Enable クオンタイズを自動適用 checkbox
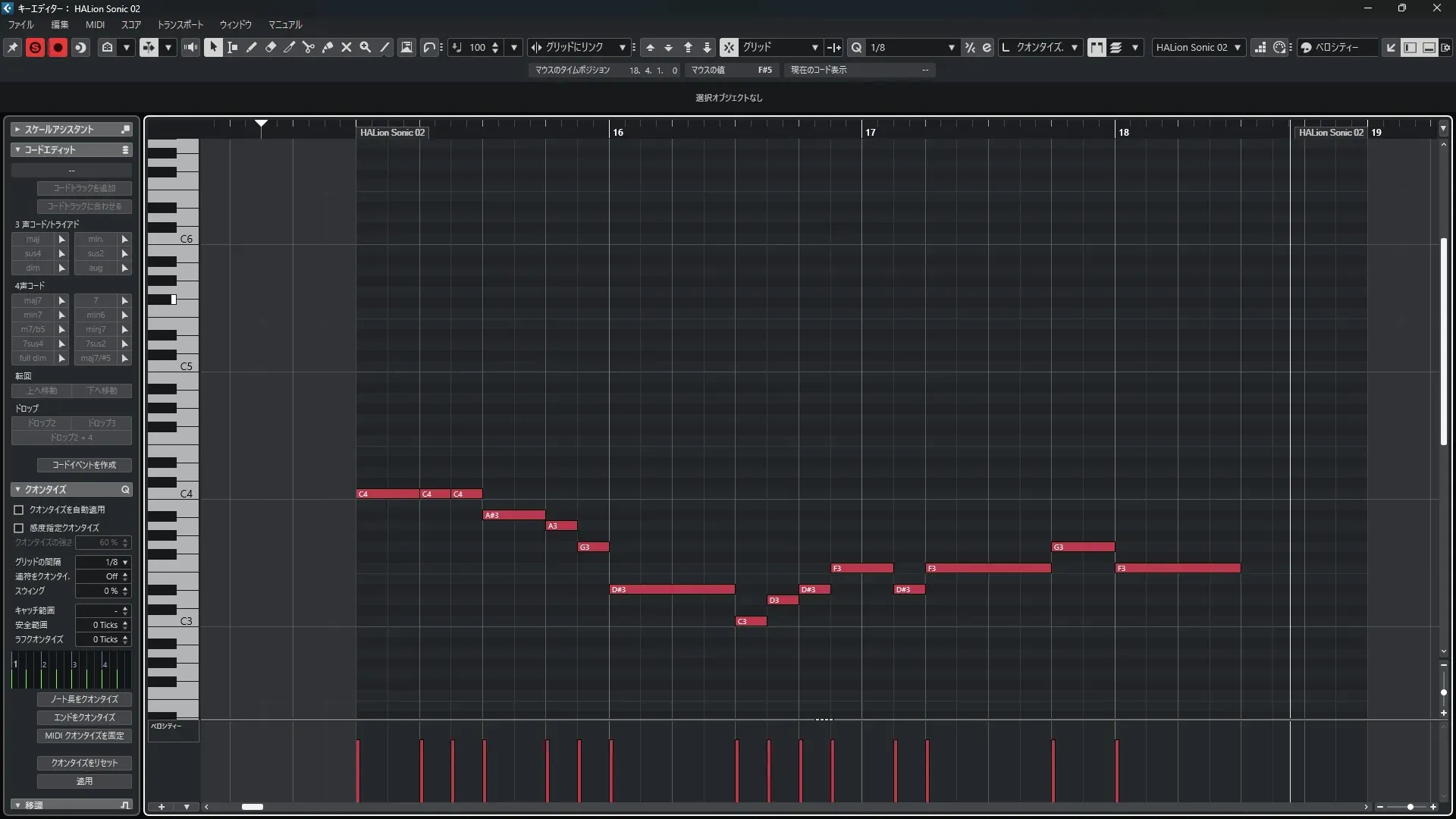Viewport: 1456px width, 819px height. click(x=19, y=510)
